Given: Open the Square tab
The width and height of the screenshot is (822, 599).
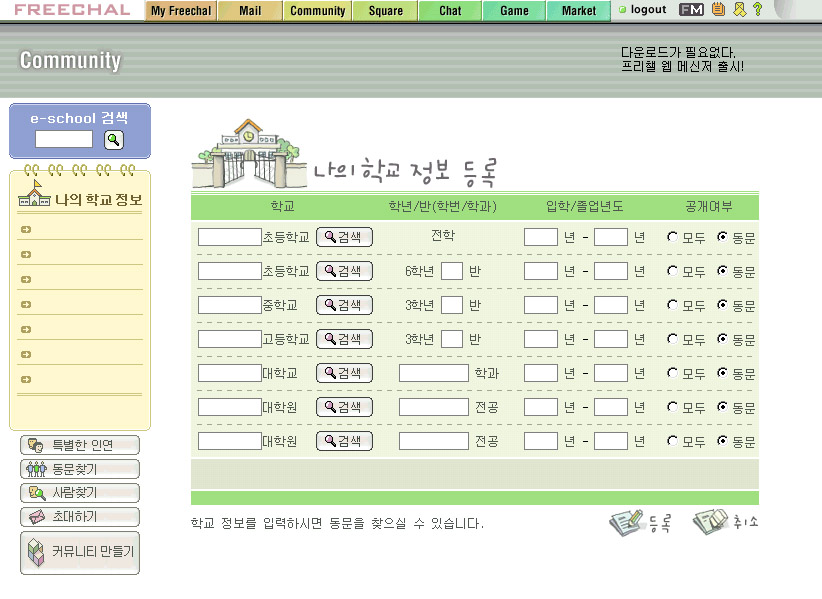Looking at the screenshot, I should tap(386, 10).
